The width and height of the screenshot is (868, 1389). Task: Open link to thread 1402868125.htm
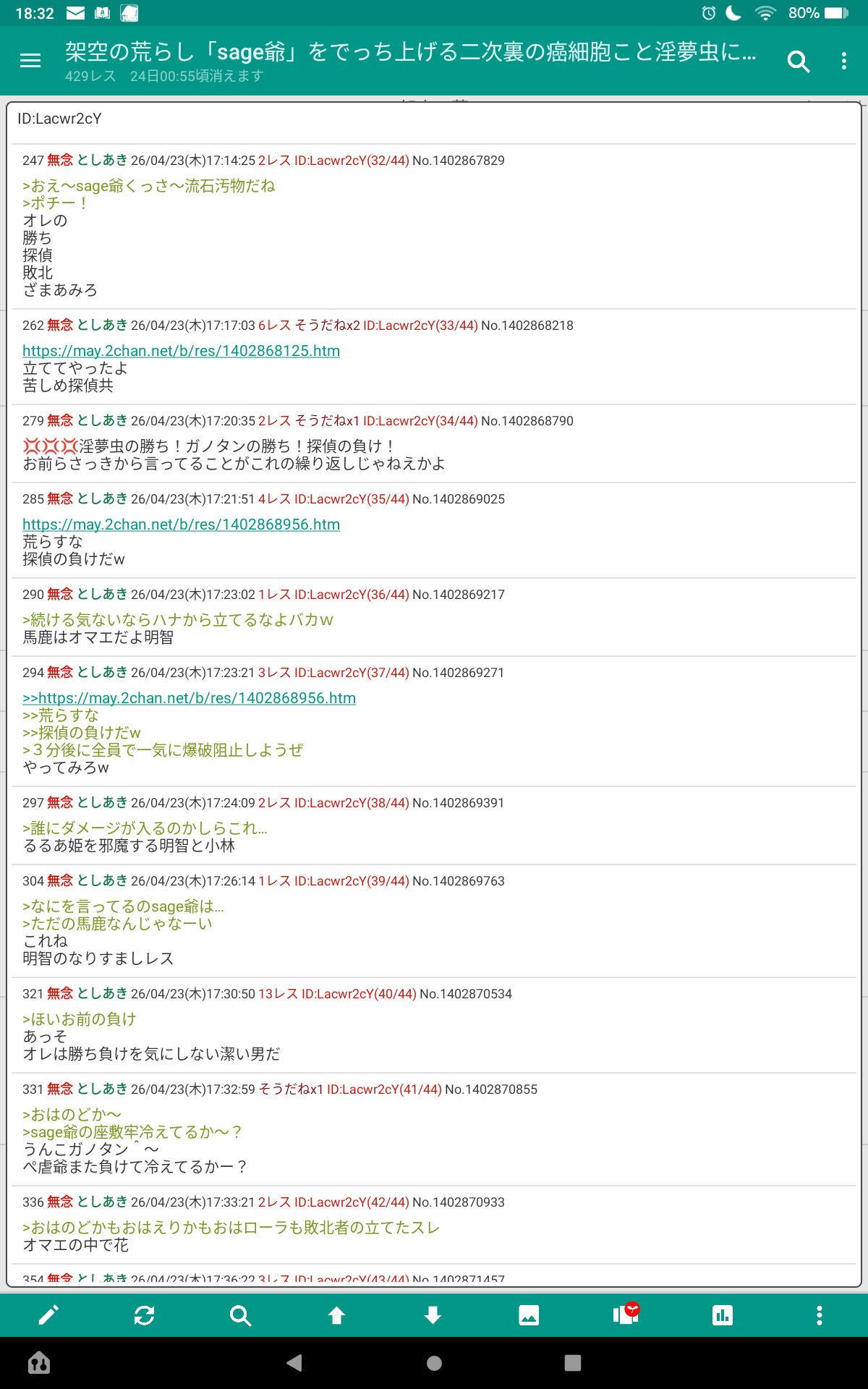coord(181,351)
